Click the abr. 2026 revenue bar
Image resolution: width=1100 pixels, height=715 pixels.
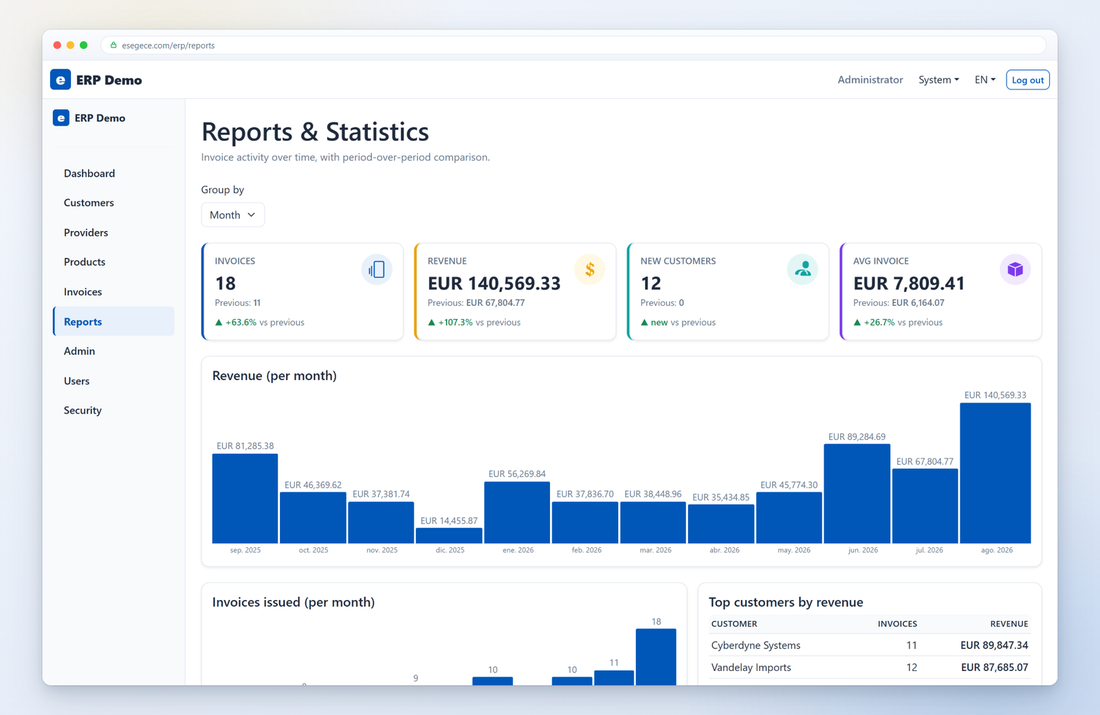pyautogui.click(x=721, y=523)
